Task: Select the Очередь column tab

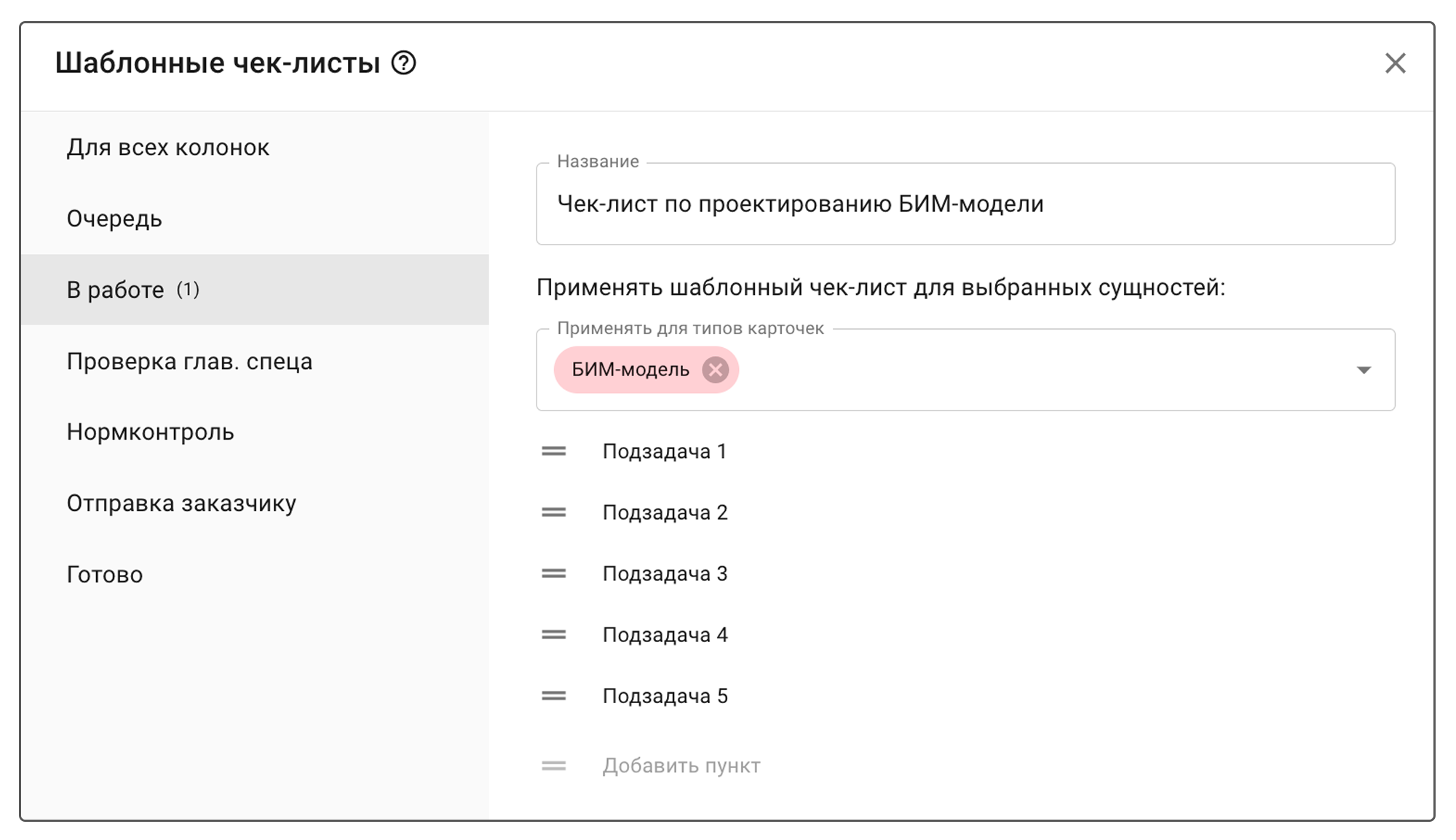Action: click(x=255, y=218)
